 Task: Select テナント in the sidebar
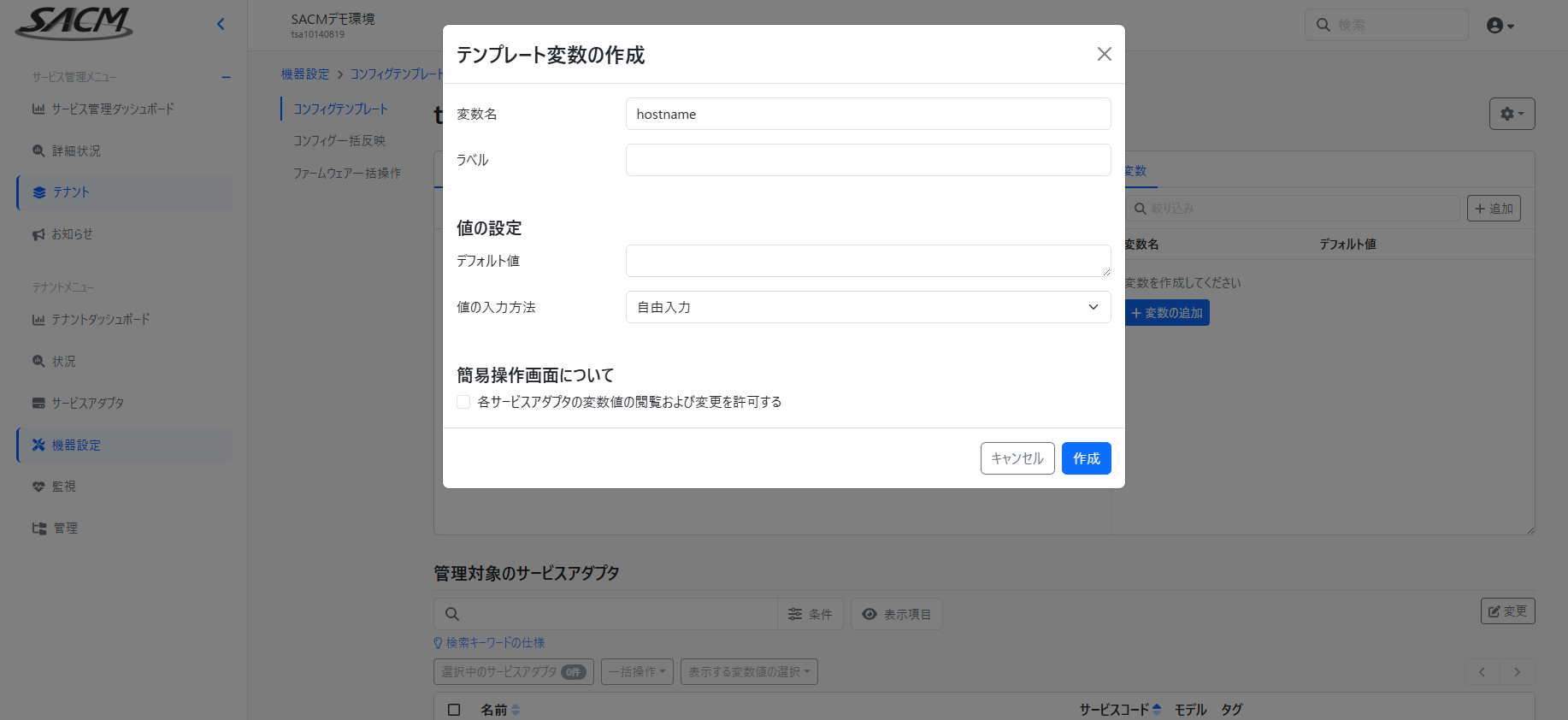point(71,192)
